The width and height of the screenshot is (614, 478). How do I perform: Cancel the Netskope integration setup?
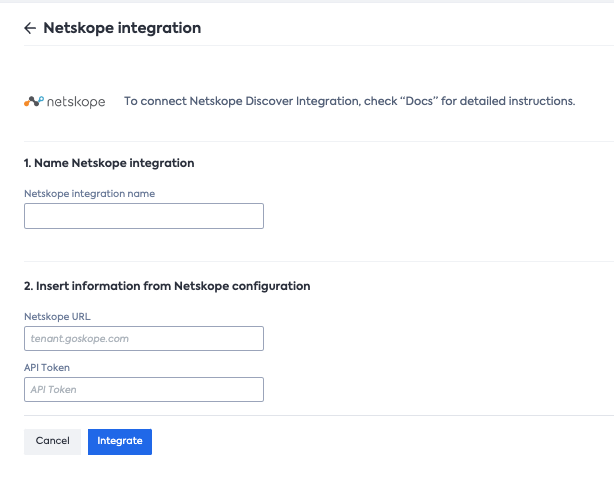[52, 442]
